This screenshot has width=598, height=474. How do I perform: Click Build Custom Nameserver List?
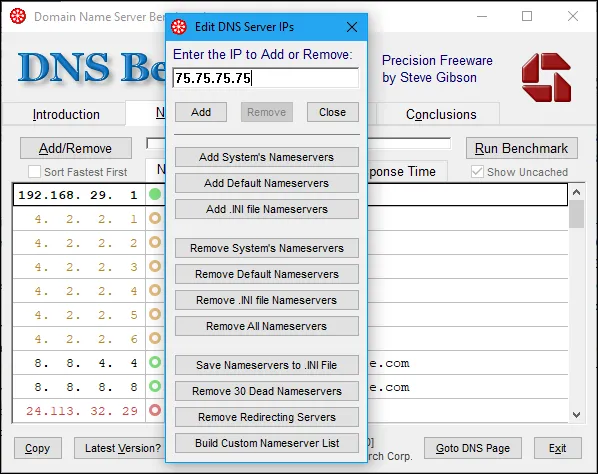pos(267,443)
